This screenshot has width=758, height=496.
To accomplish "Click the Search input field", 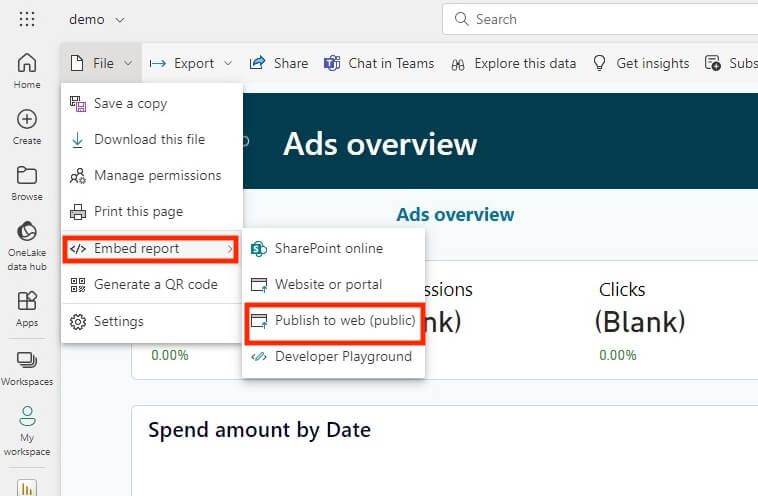I will 600,19.
